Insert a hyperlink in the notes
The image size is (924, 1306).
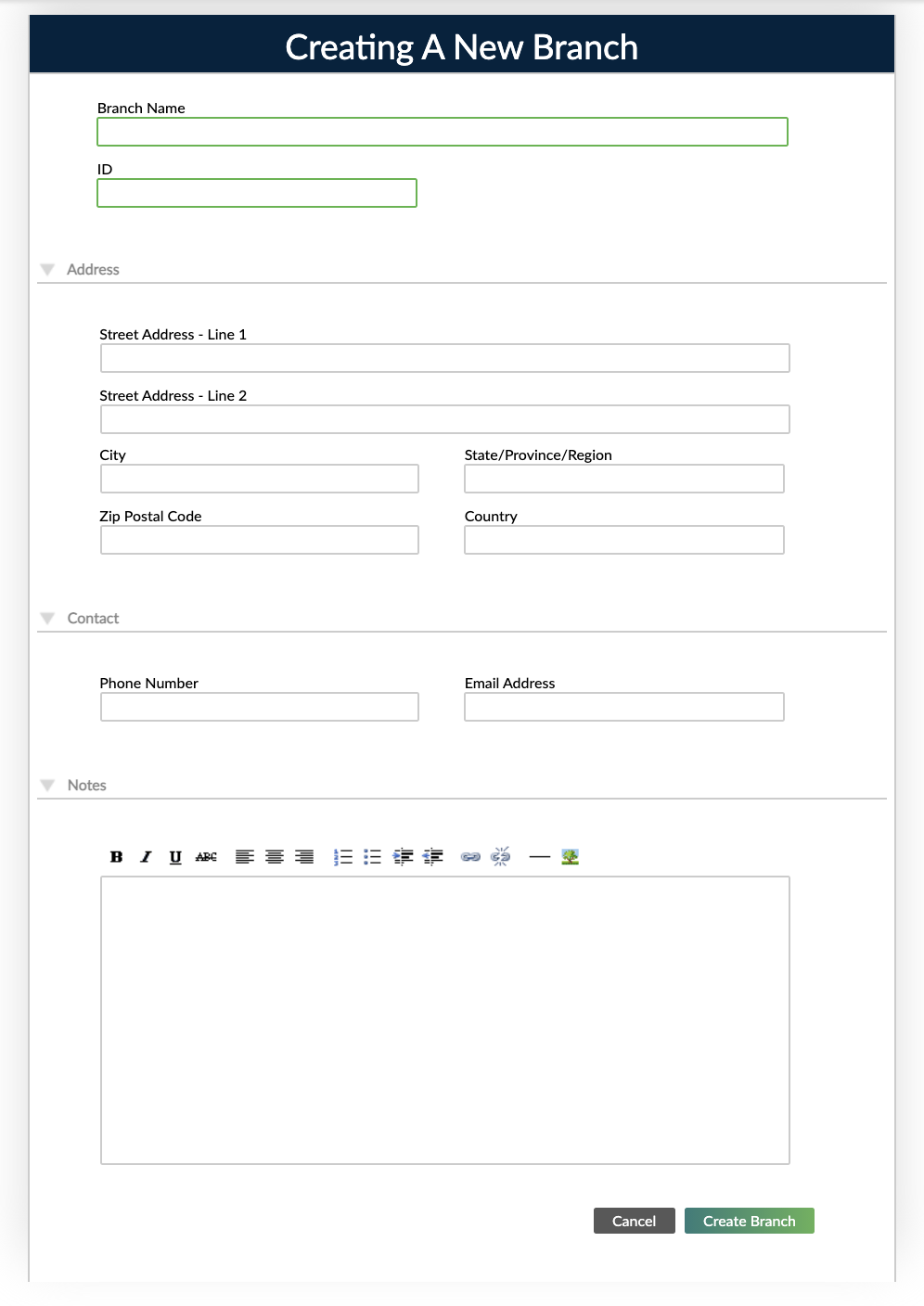[x=471, y=856]
